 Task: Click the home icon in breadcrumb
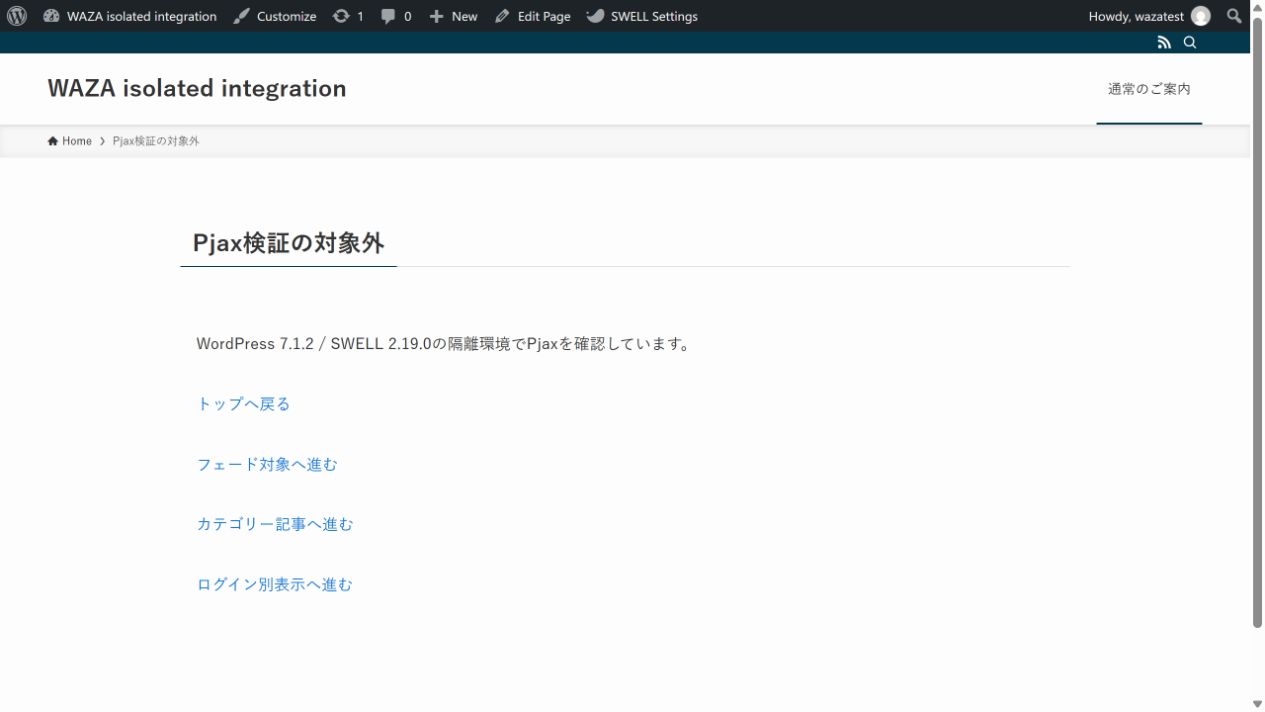click(53, 141)
